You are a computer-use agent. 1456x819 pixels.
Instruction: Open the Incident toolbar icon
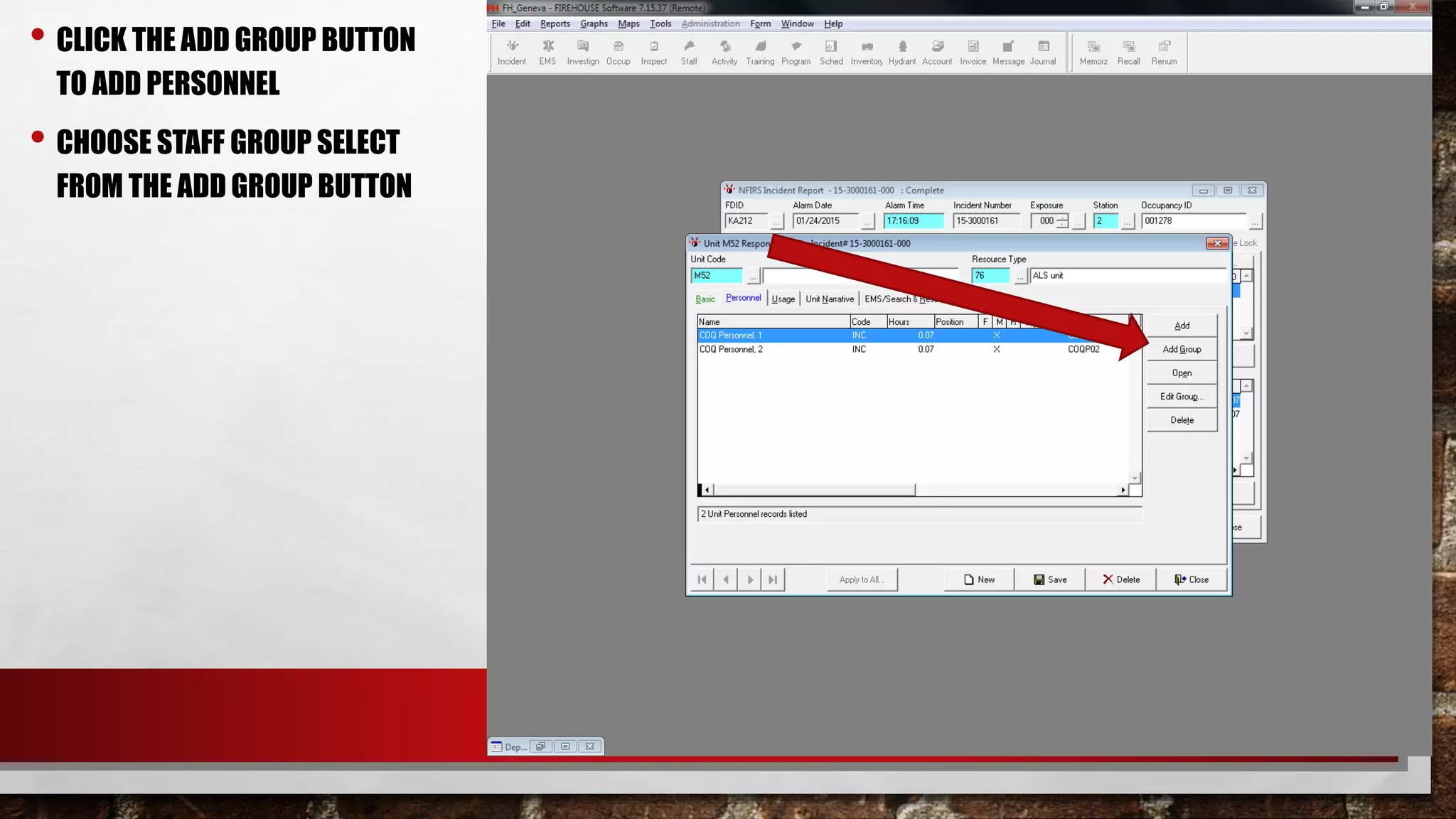(511, 53)
